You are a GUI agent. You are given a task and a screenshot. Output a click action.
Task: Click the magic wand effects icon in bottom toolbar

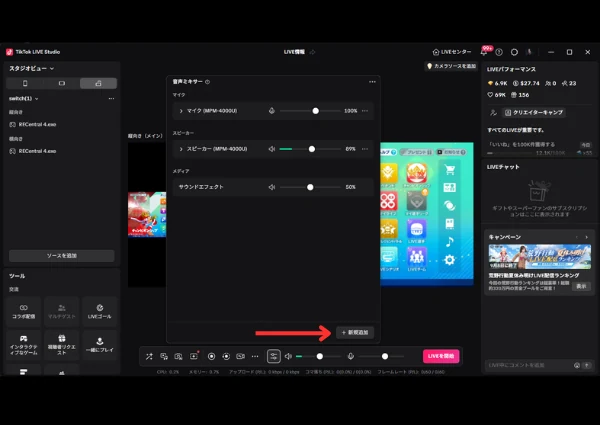click(149, 357)
